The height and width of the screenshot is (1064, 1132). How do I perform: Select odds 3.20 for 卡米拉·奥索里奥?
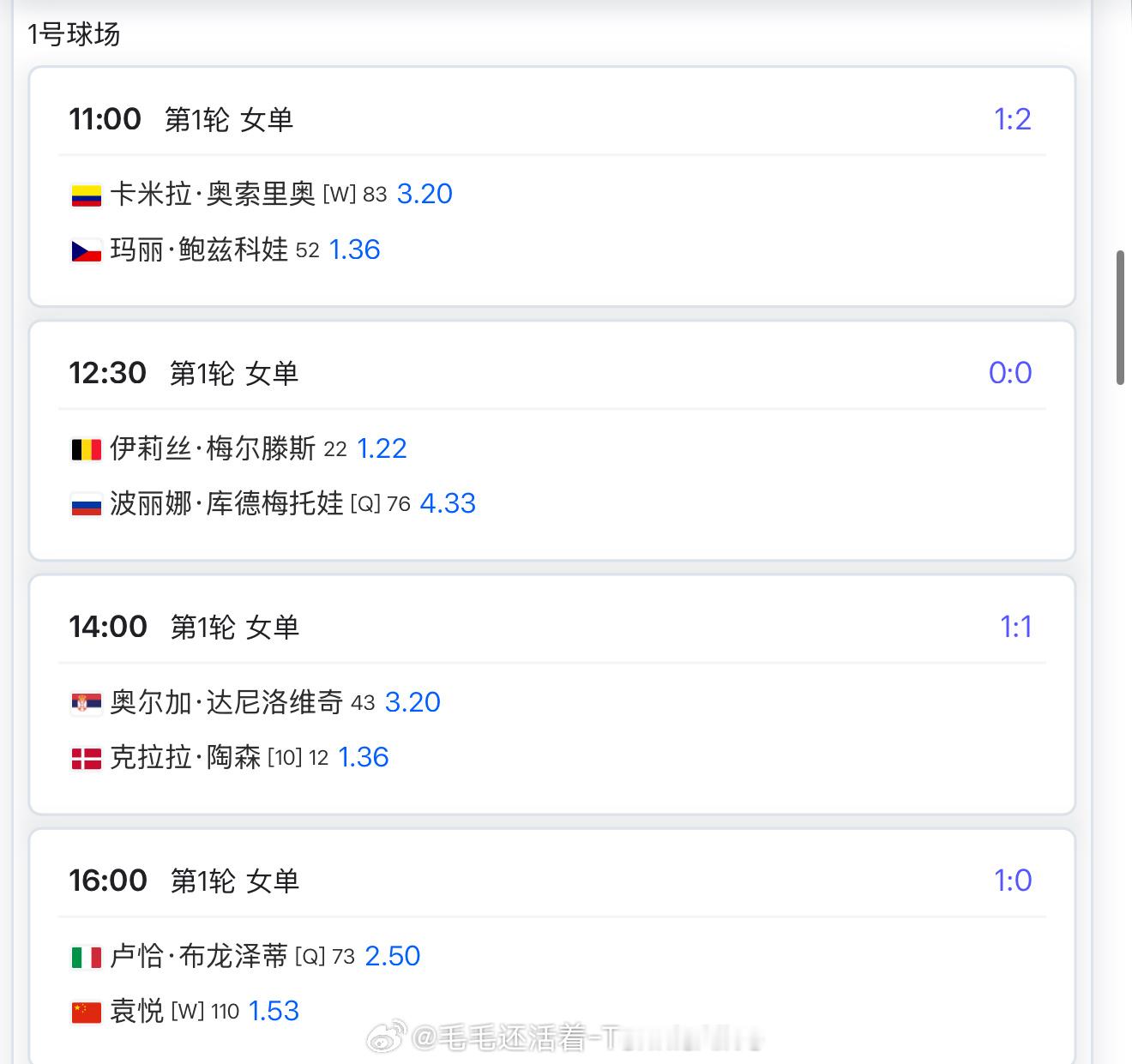(424, 195)
